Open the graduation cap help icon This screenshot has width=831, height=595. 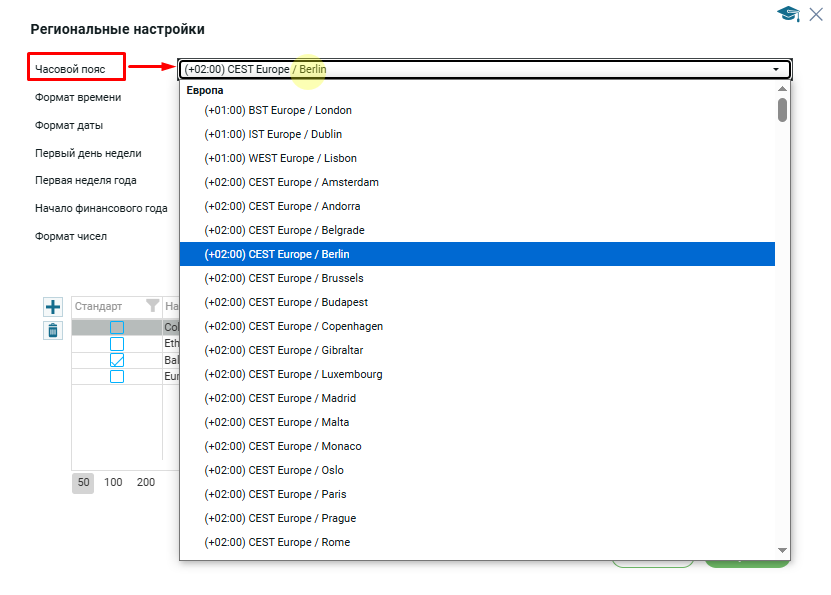click(x=788, y=13)
